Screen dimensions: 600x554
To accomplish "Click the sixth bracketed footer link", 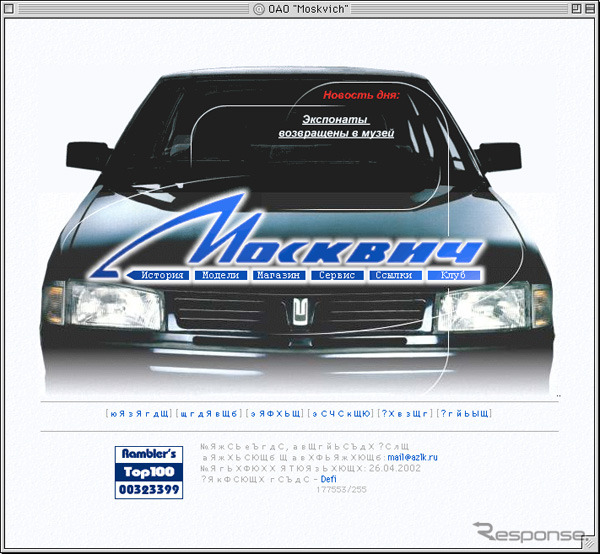I will (x=464, y=414).
